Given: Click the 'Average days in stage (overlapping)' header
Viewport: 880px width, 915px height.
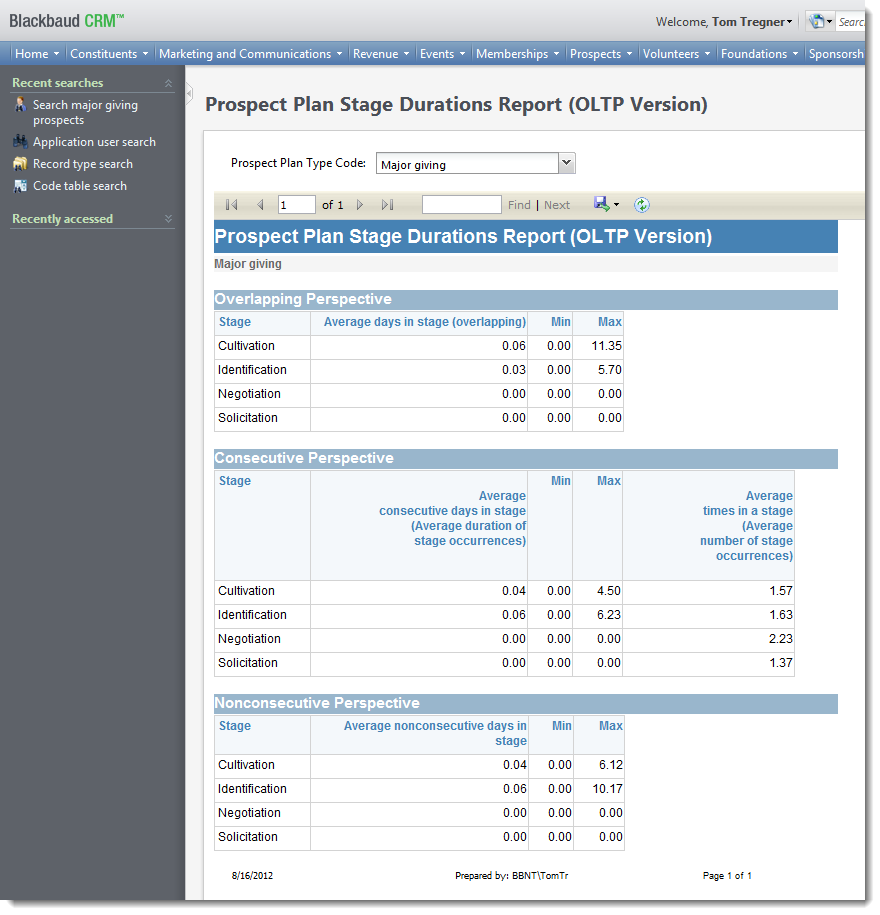Looking at the screenshot, I should point(425,322).
